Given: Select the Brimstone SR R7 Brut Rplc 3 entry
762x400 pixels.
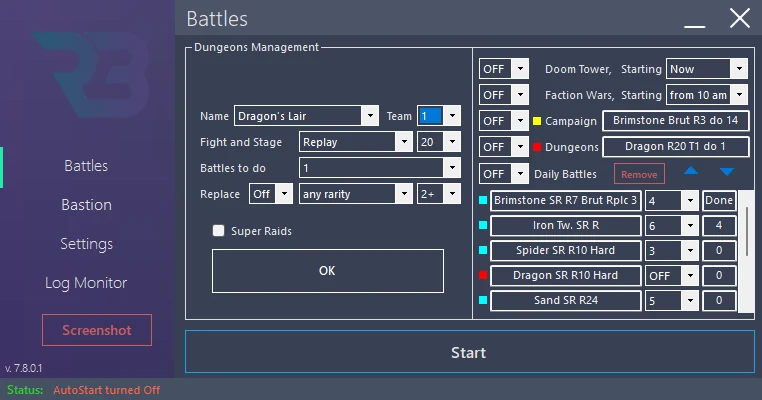Looking at the screenshot, I should (x=566, y=200).
